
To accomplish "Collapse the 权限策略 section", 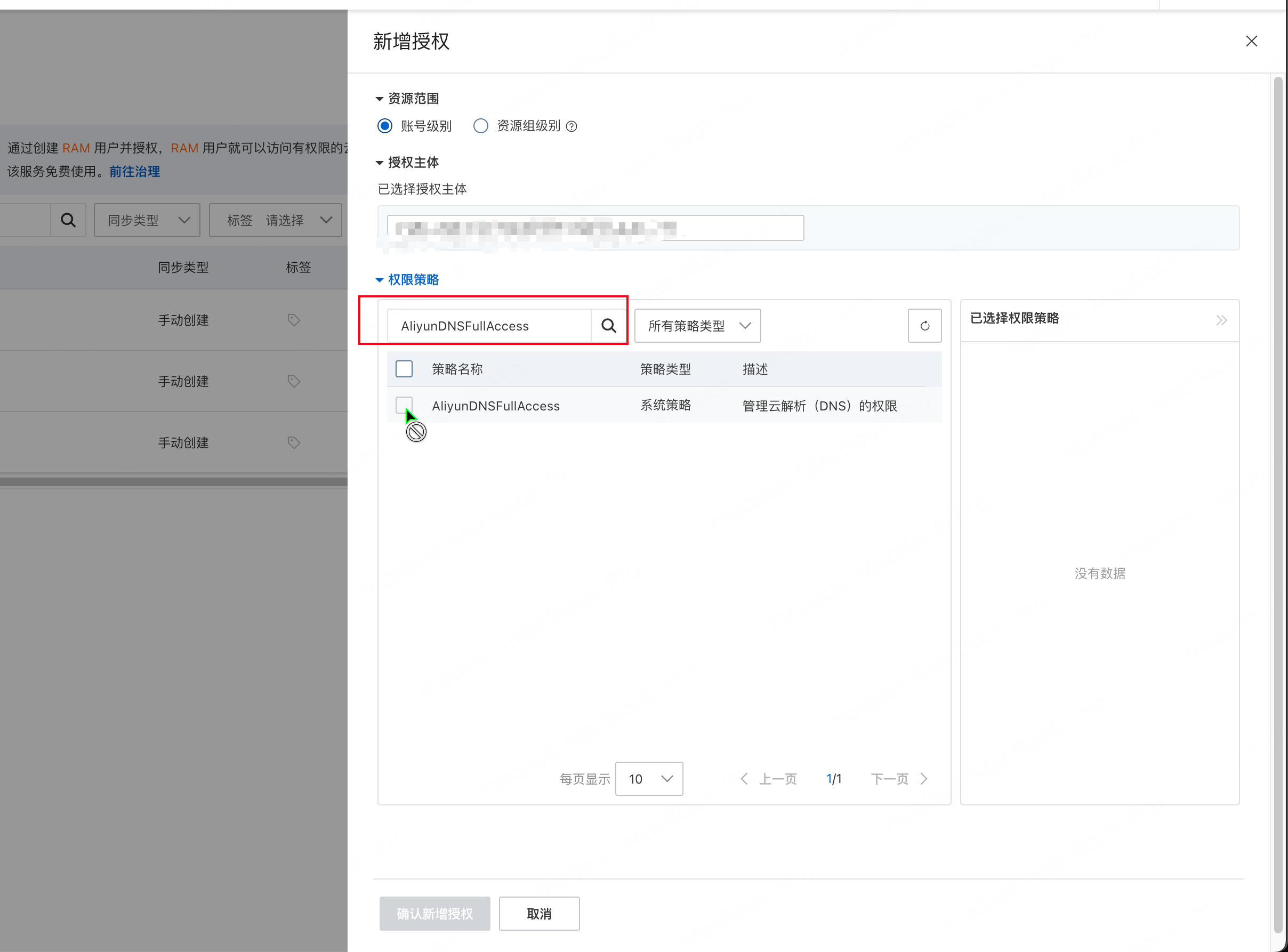I will [x=407, y=279].
